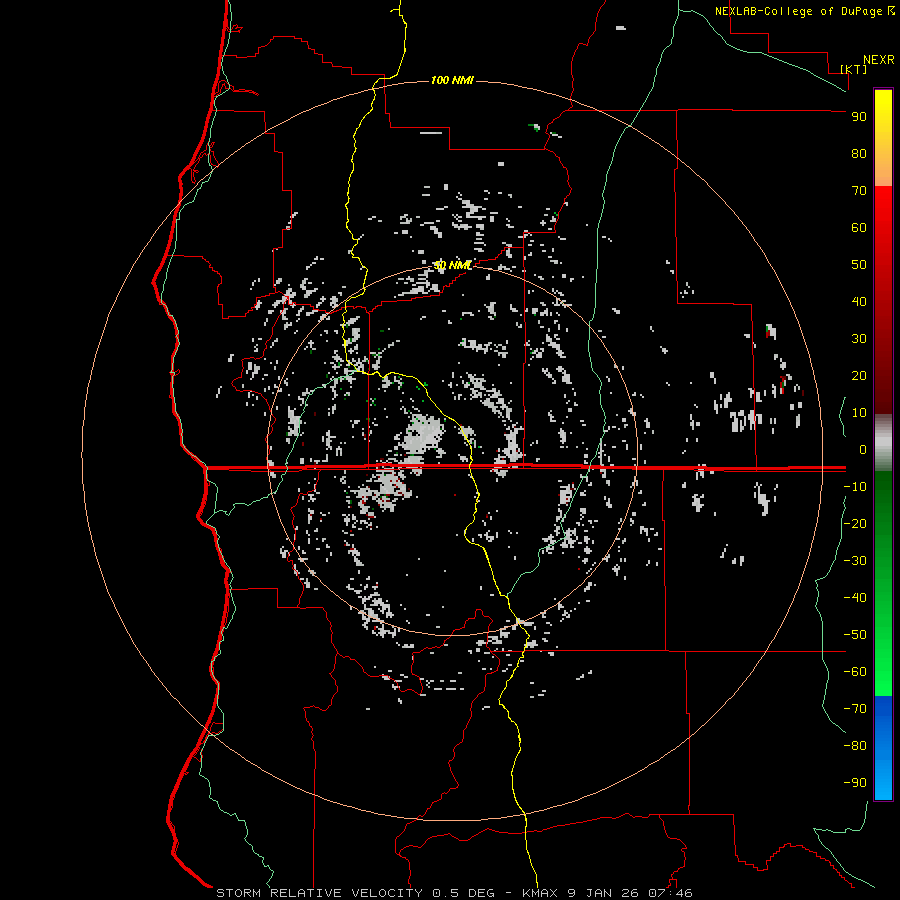Click the -20 value on the velocity scale
The image size is (900, 900).
[x=855, y=523]
